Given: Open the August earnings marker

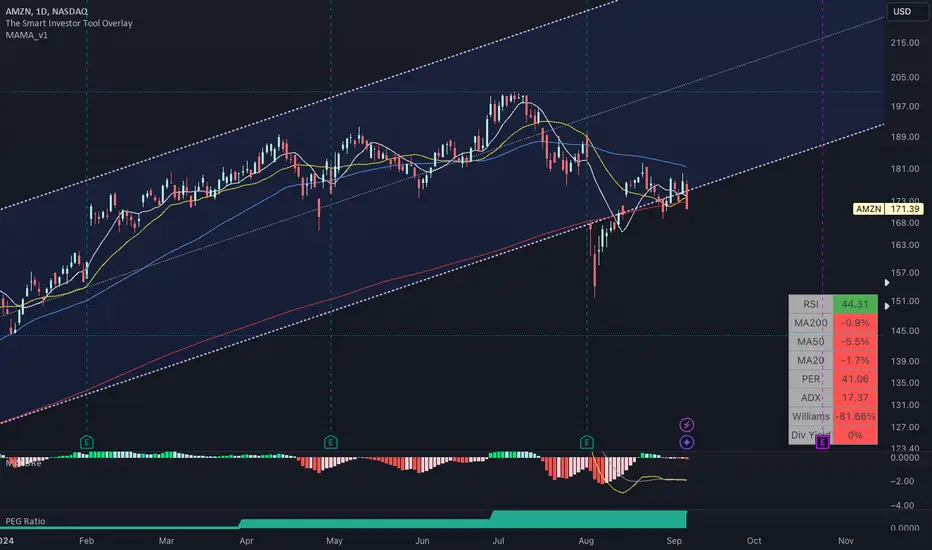Looking at the screenshot, I should (587, 442).
